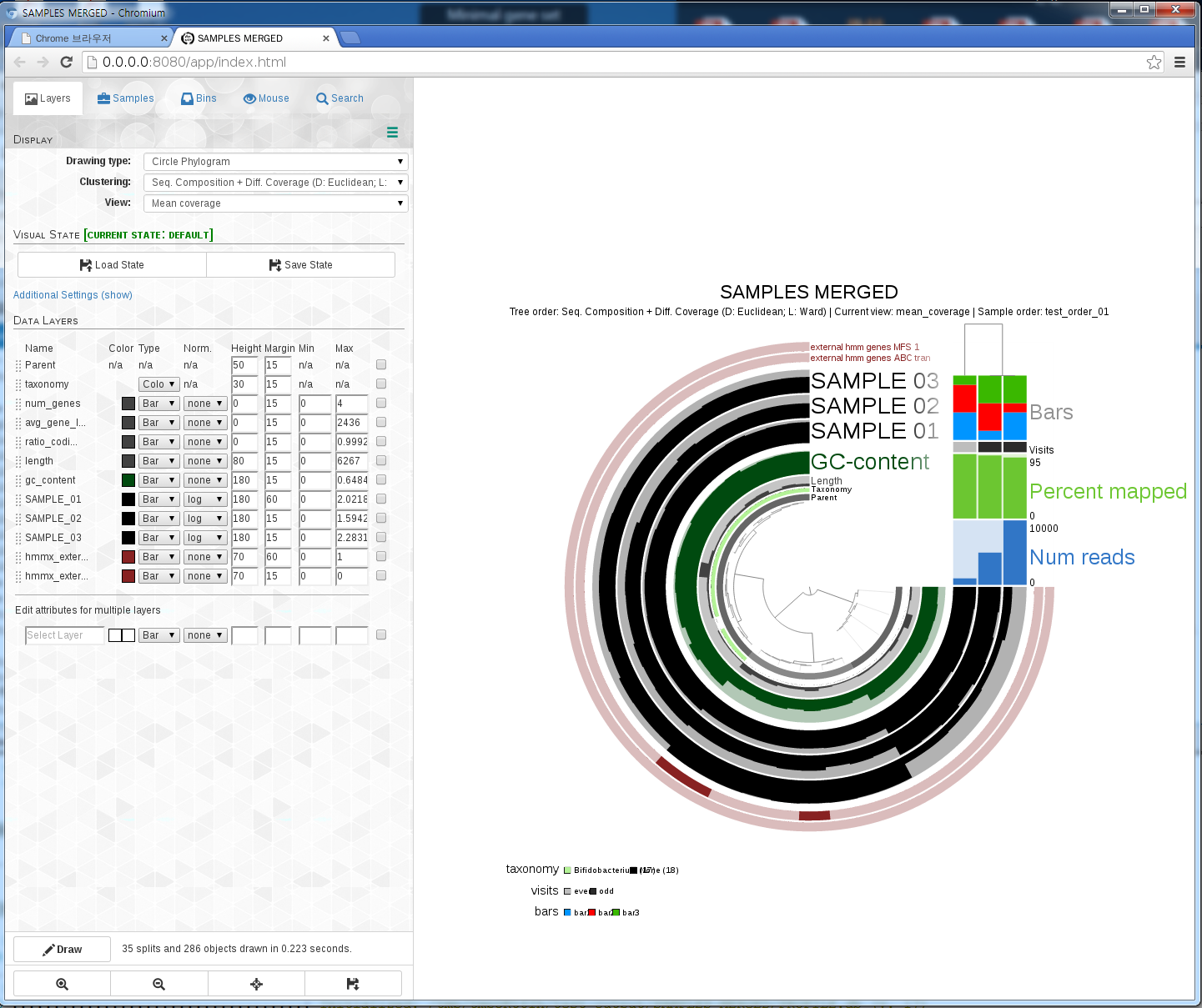
Task: Click the save image icon in bottom toolbar
Action: [353, 984]
